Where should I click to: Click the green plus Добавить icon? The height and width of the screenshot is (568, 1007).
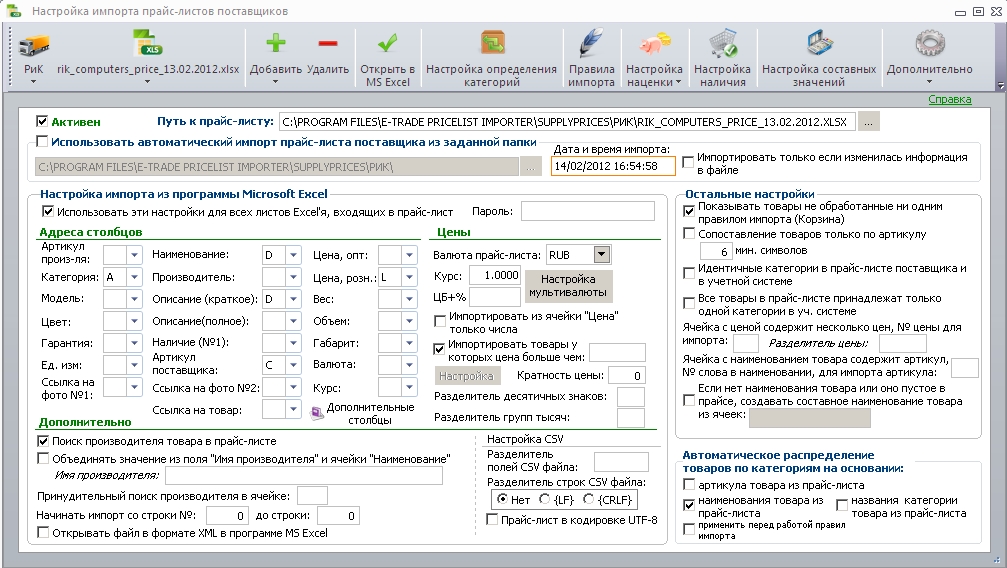tap(276, 43)
